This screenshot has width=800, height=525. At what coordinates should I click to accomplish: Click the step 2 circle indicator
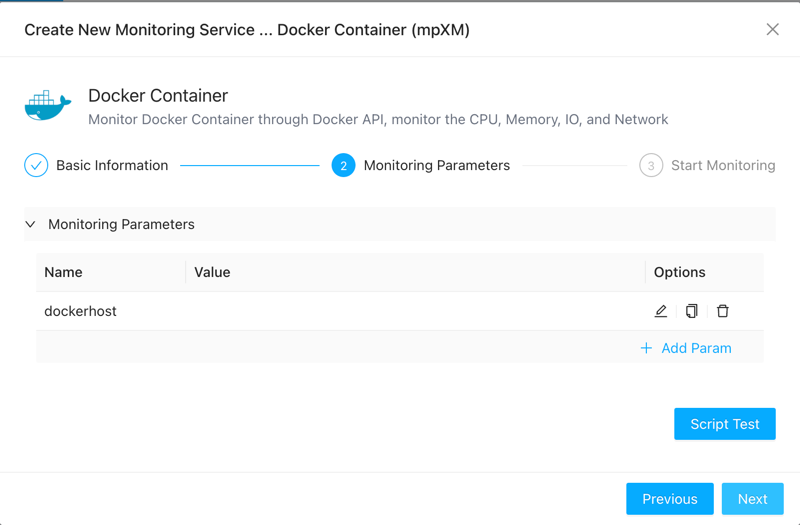(x=343, y=165)
